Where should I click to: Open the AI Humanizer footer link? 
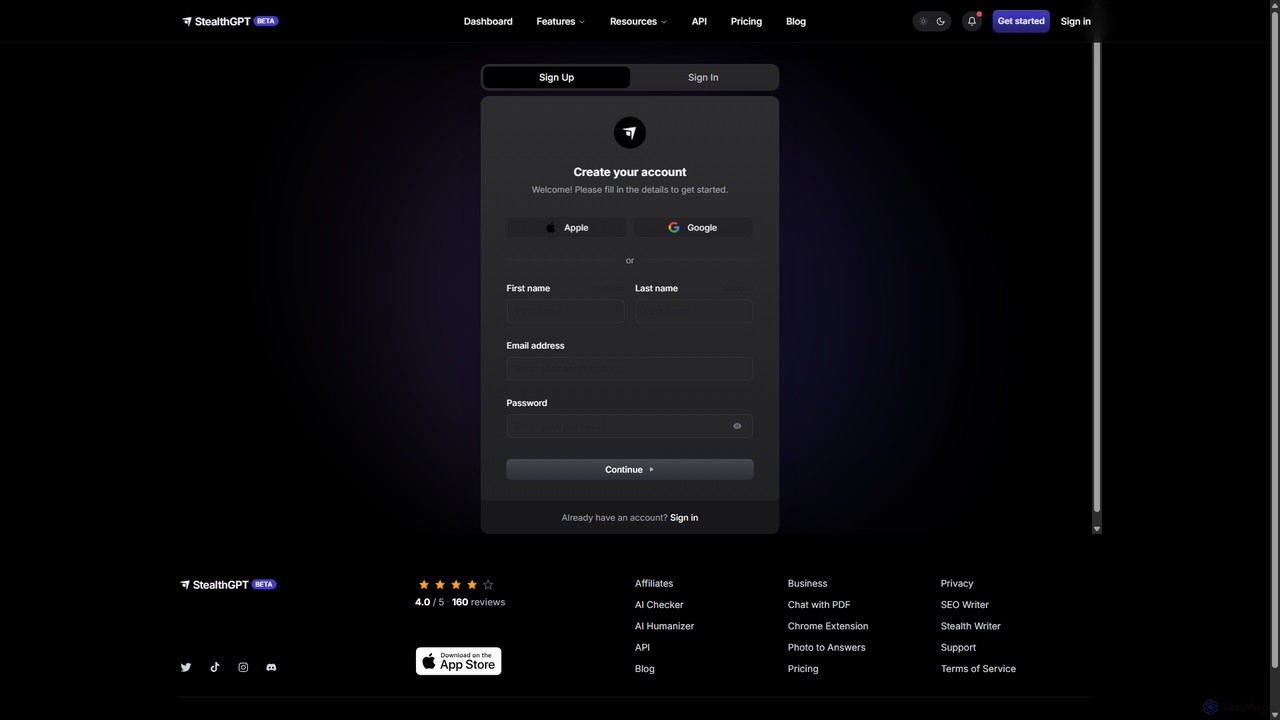664,626
